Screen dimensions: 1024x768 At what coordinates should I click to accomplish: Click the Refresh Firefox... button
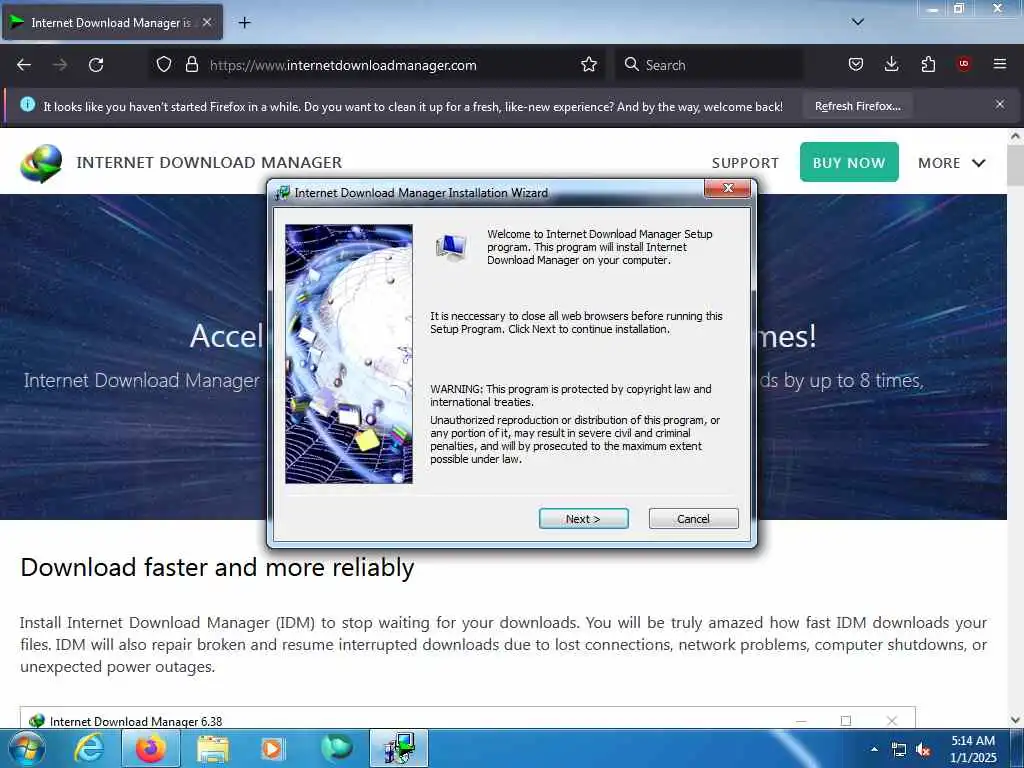pos(857,106)
